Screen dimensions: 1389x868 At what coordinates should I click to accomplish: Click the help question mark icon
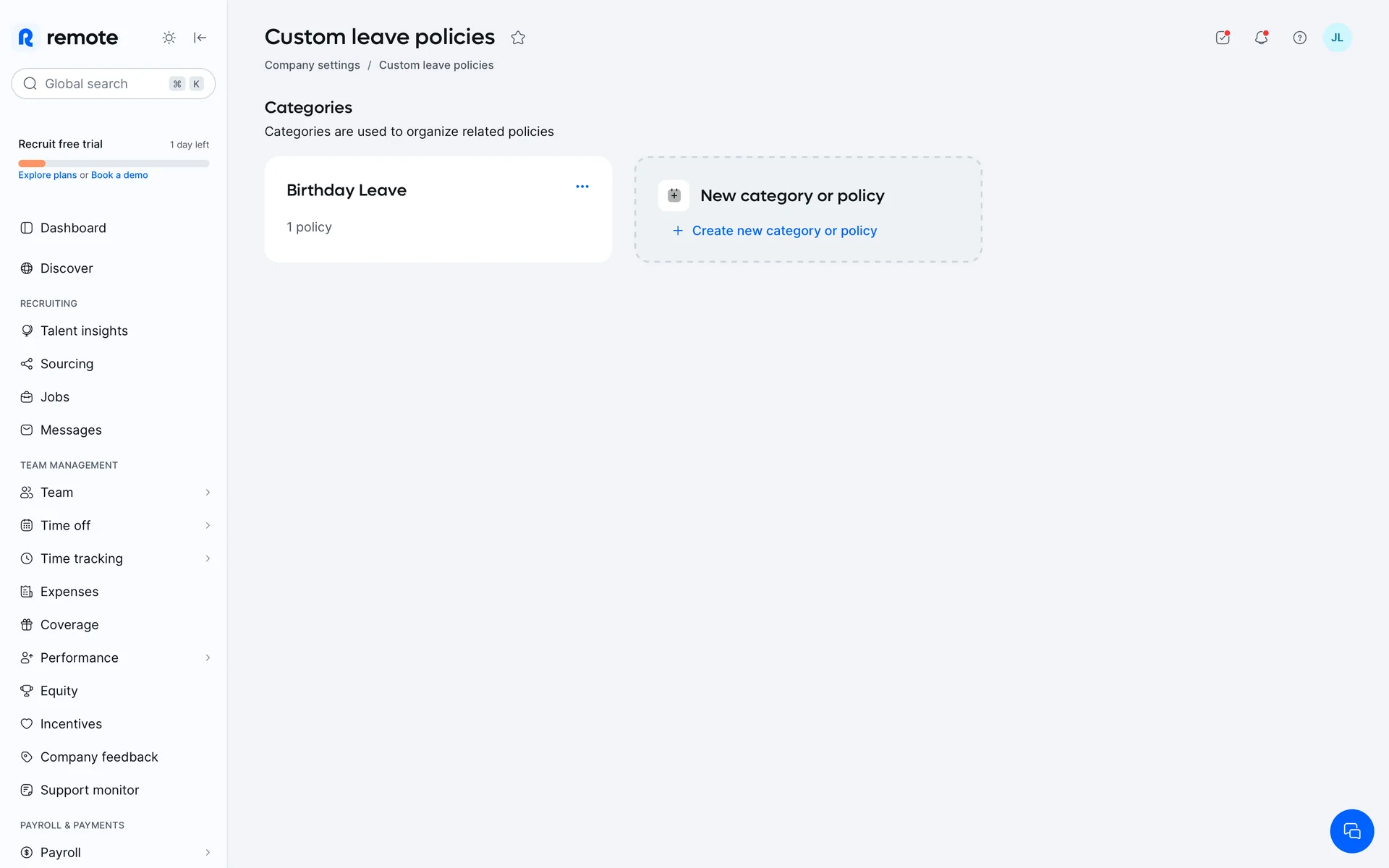pyautogui.click(x=1299, y=38)
